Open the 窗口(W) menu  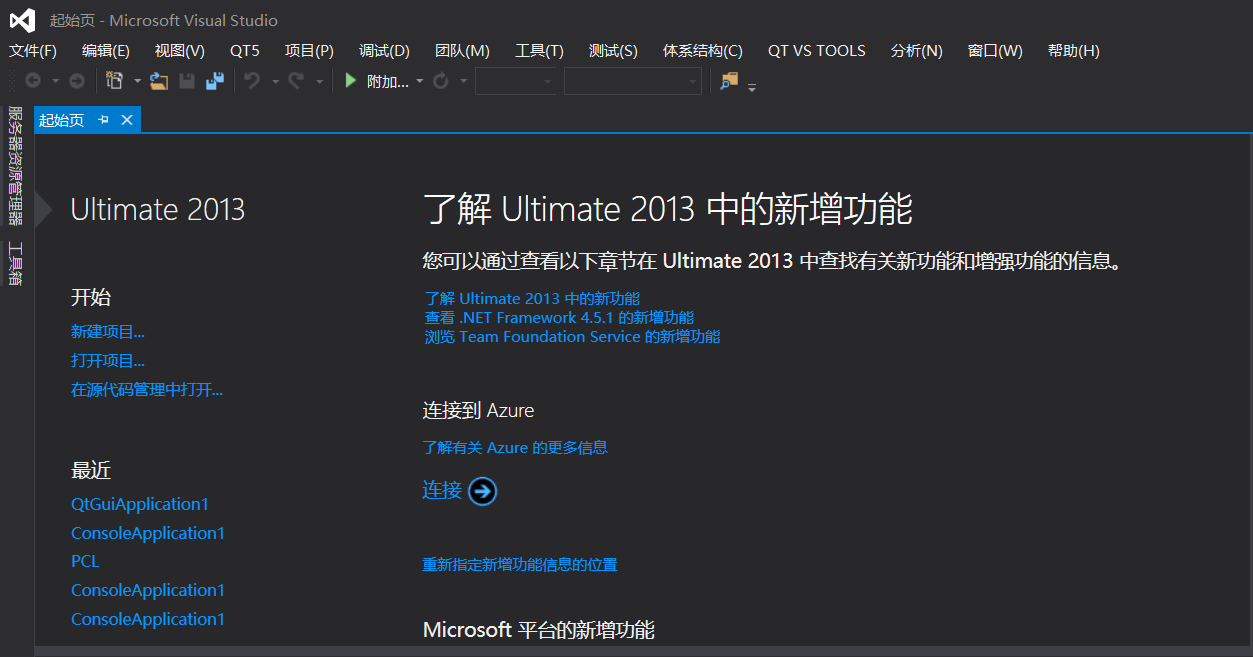pos(995,51)
